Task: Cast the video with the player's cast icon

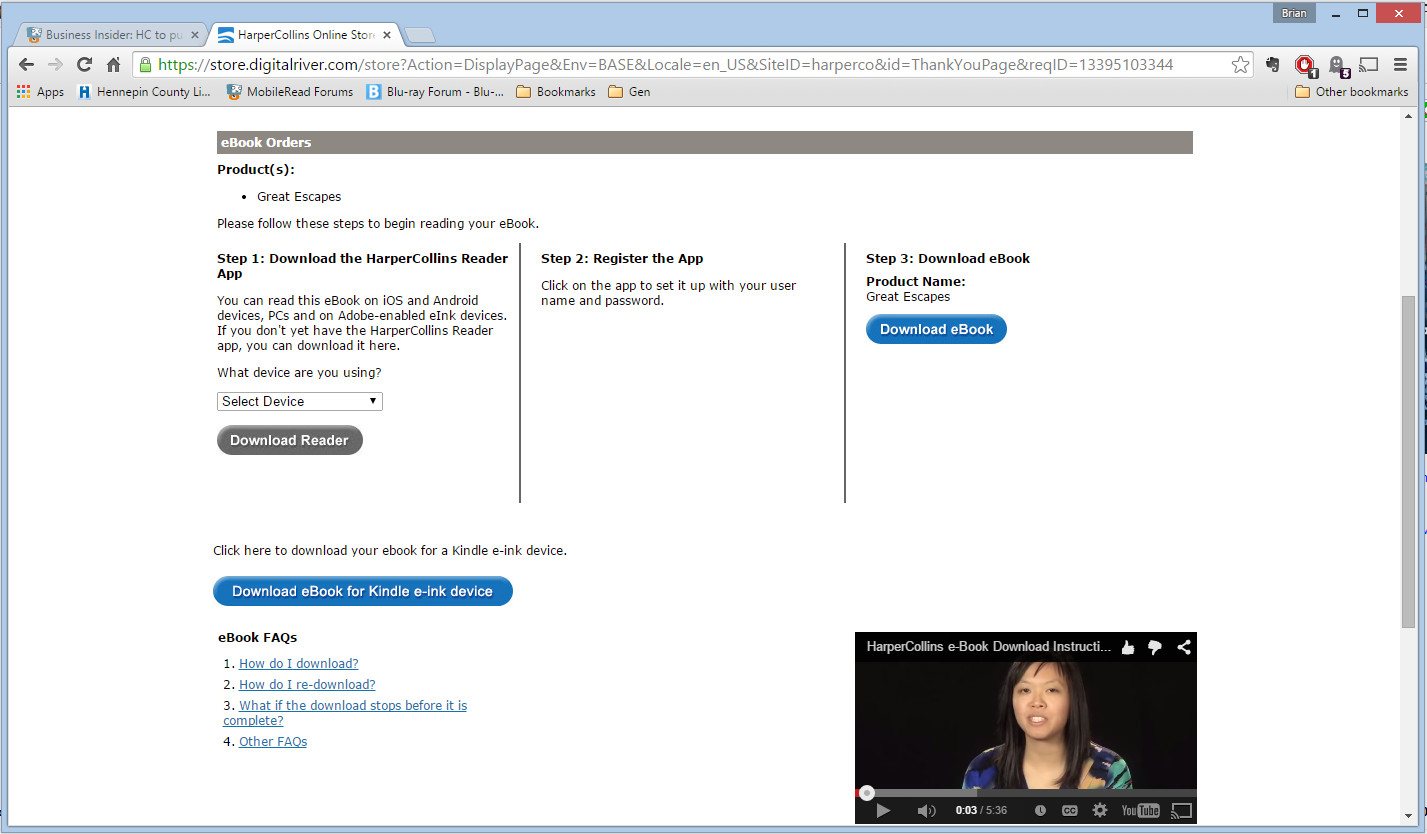Action: pos(1182,811)
